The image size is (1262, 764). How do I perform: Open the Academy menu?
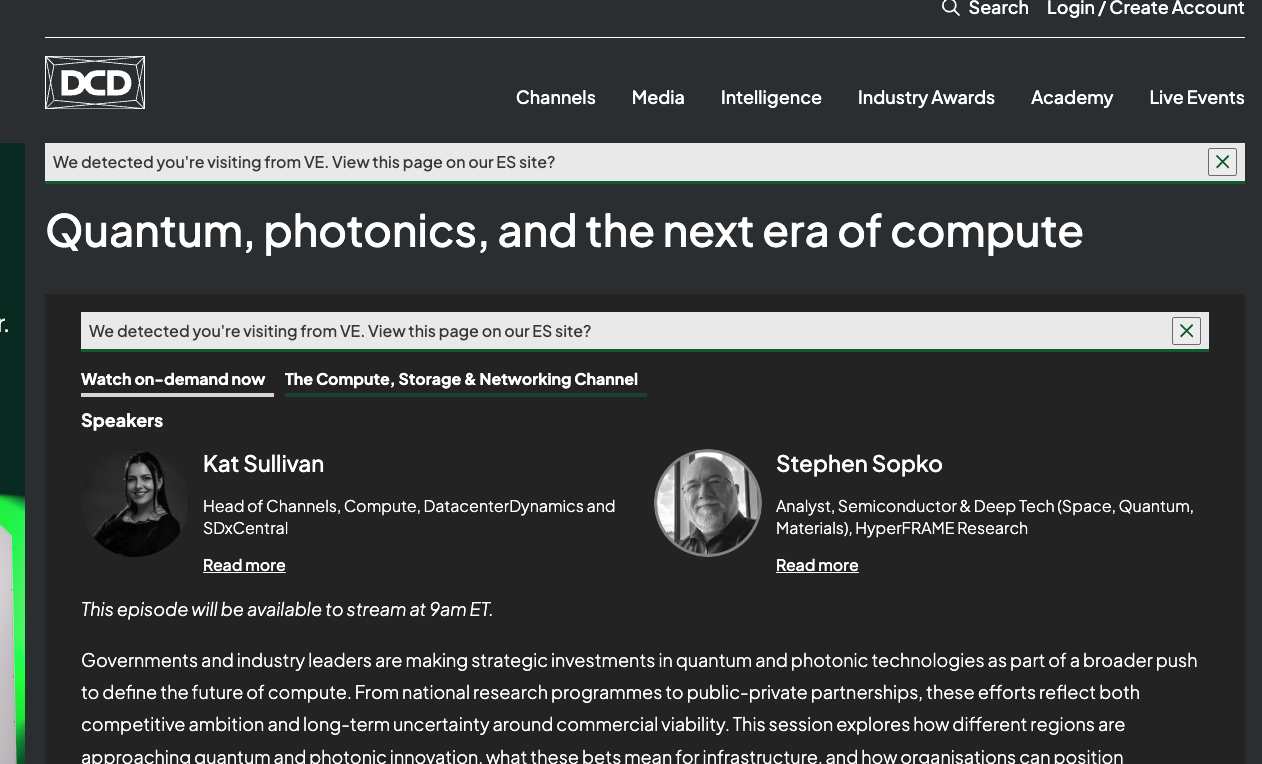(1072, 97)
